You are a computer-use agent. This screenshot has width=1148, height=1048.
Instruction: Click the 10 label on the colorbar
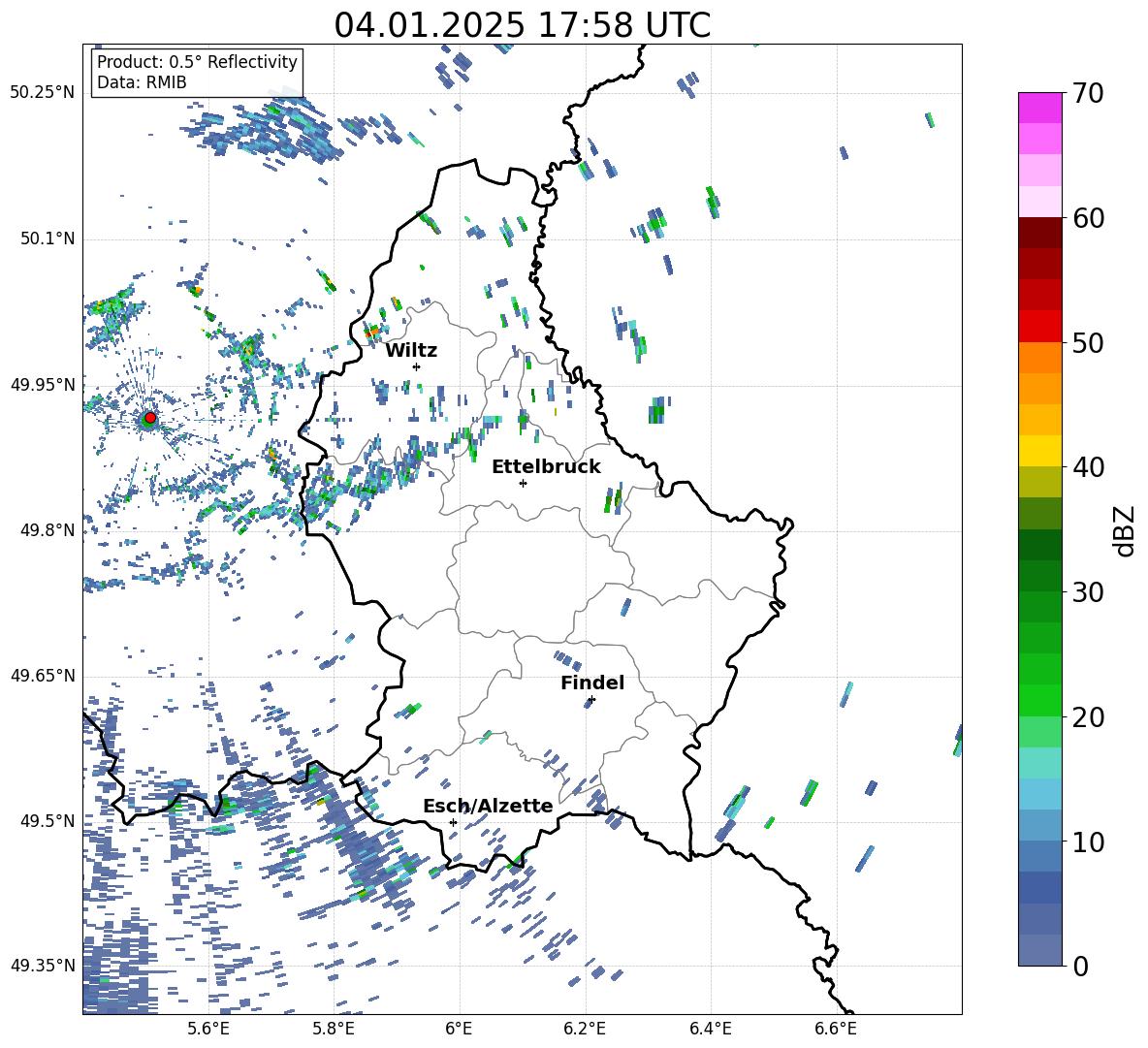click(1088, 842)
